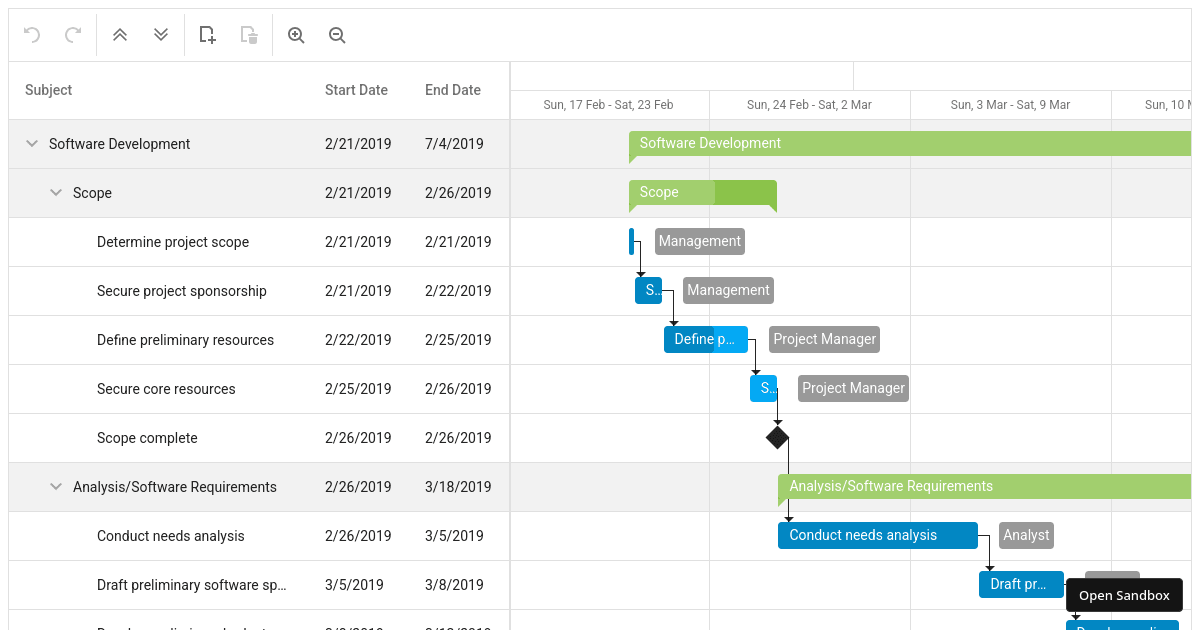Click the 'Define p...' blue task bar

point(706,339)
